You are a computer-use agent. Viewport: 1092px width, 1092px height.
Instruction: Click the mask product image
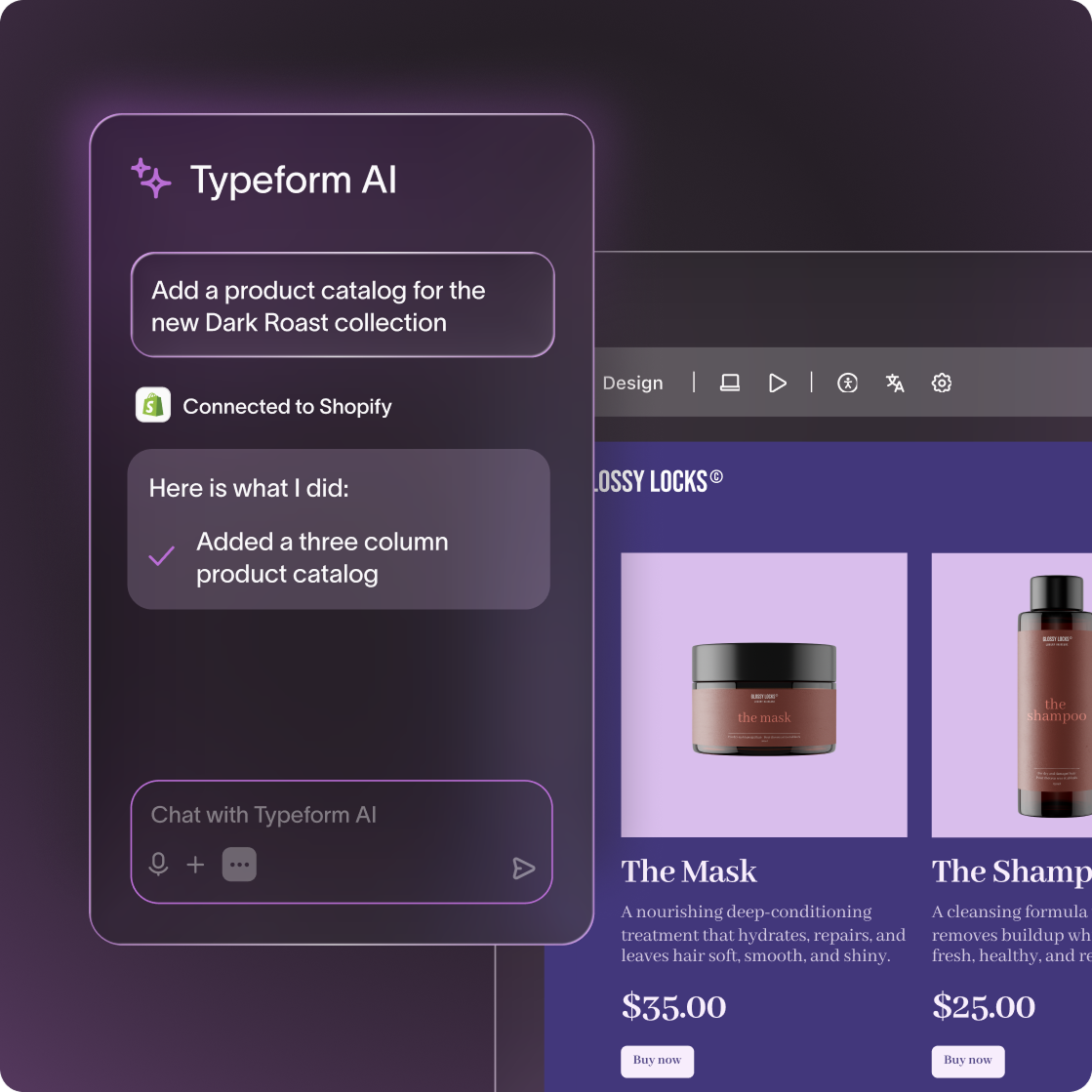pyautogui.click(x=764, y=695)
